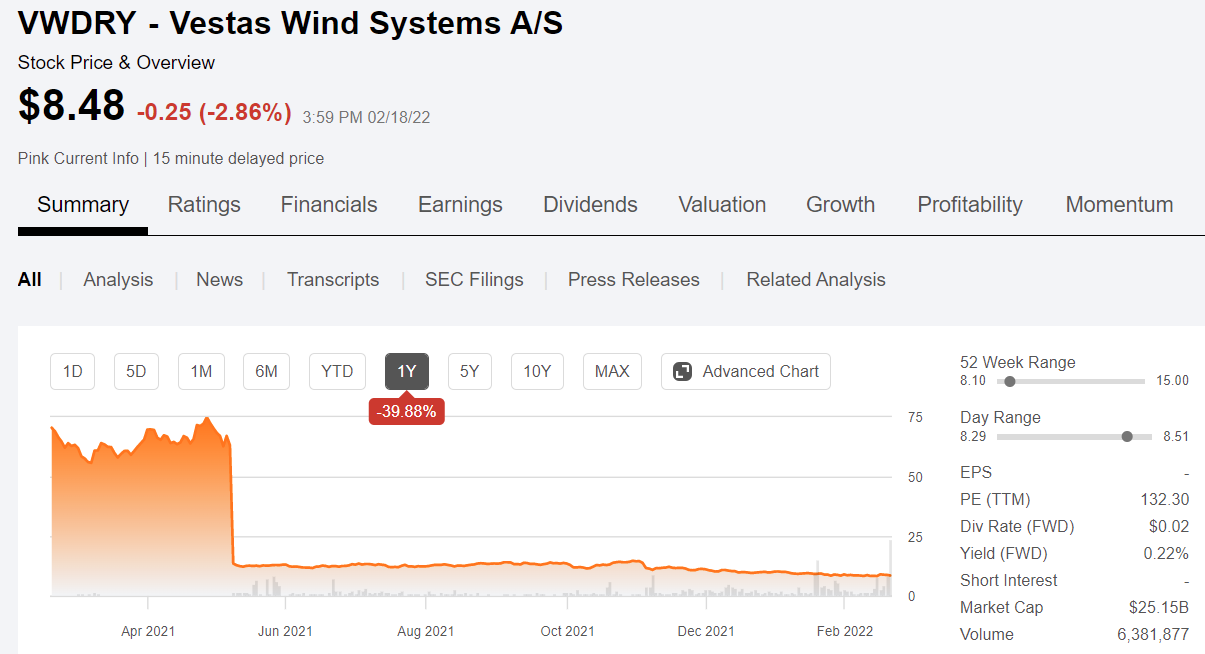Go to the Earnings tab

coord(460,205)
